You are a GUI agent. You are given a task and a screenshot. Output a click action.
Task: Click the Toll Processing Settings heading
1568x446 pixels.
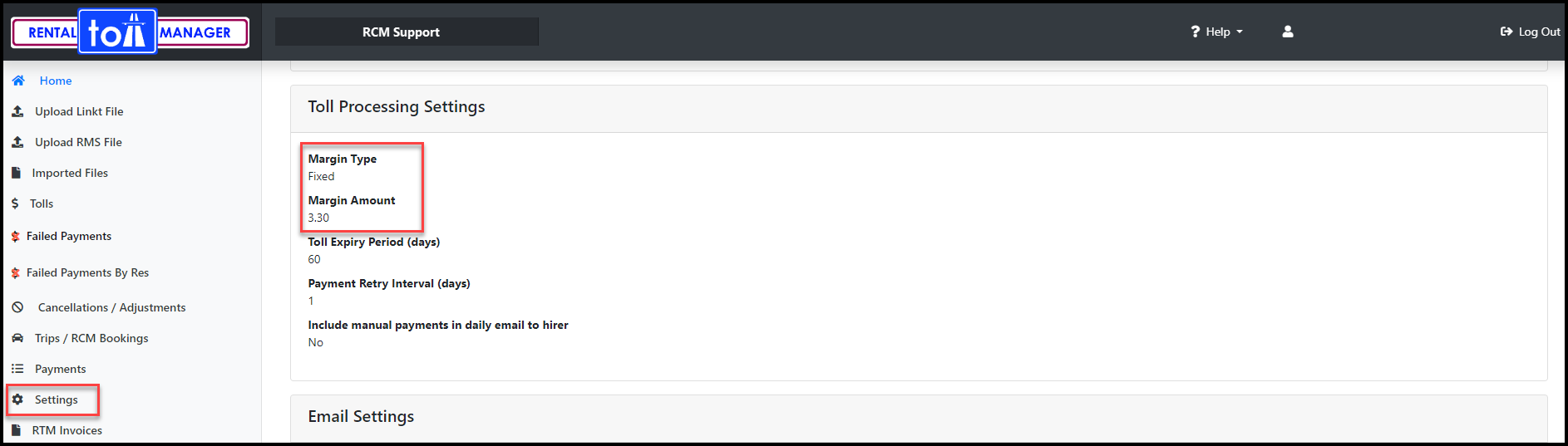[397, 106]
